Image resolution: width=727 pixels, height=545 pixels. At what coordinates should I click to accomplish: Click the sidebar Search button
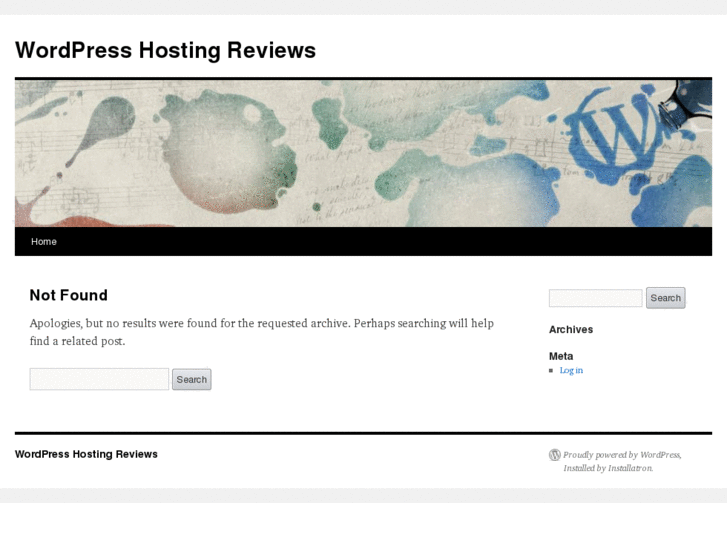tap(666, 298)
